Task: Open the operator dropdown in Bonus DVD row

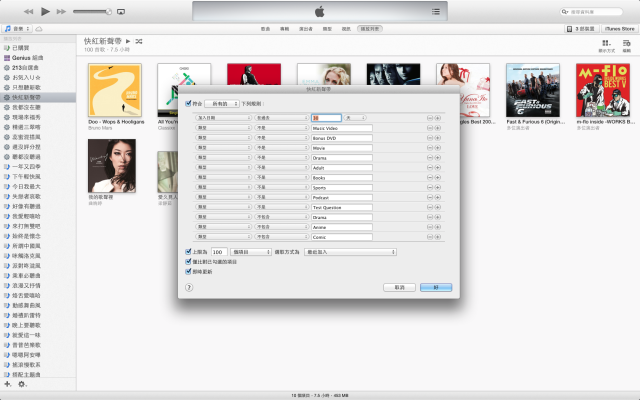Action: (282, 138)
